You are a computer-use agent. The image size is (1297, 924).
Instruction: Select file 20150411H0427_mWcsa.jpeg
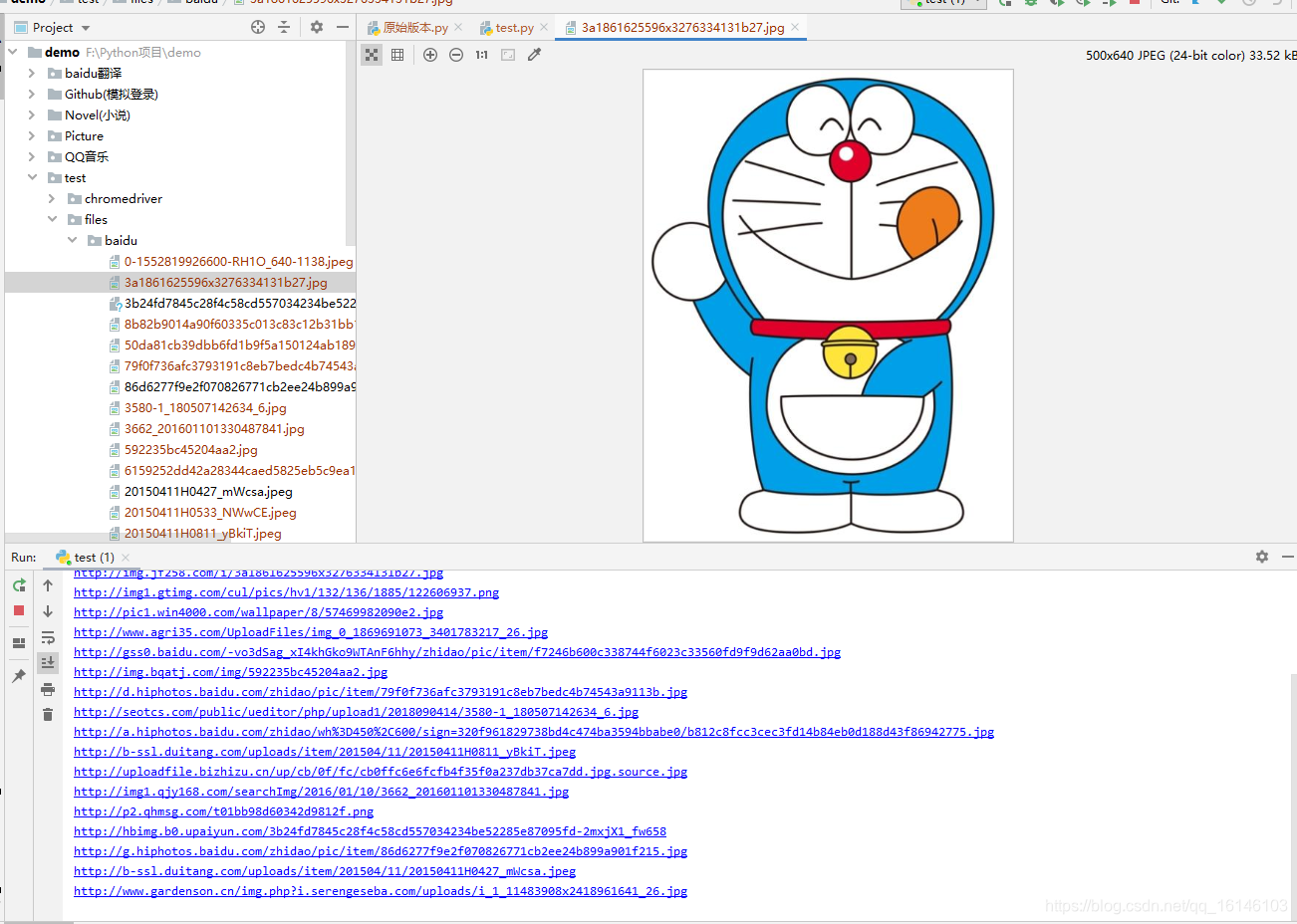[208, 492]
